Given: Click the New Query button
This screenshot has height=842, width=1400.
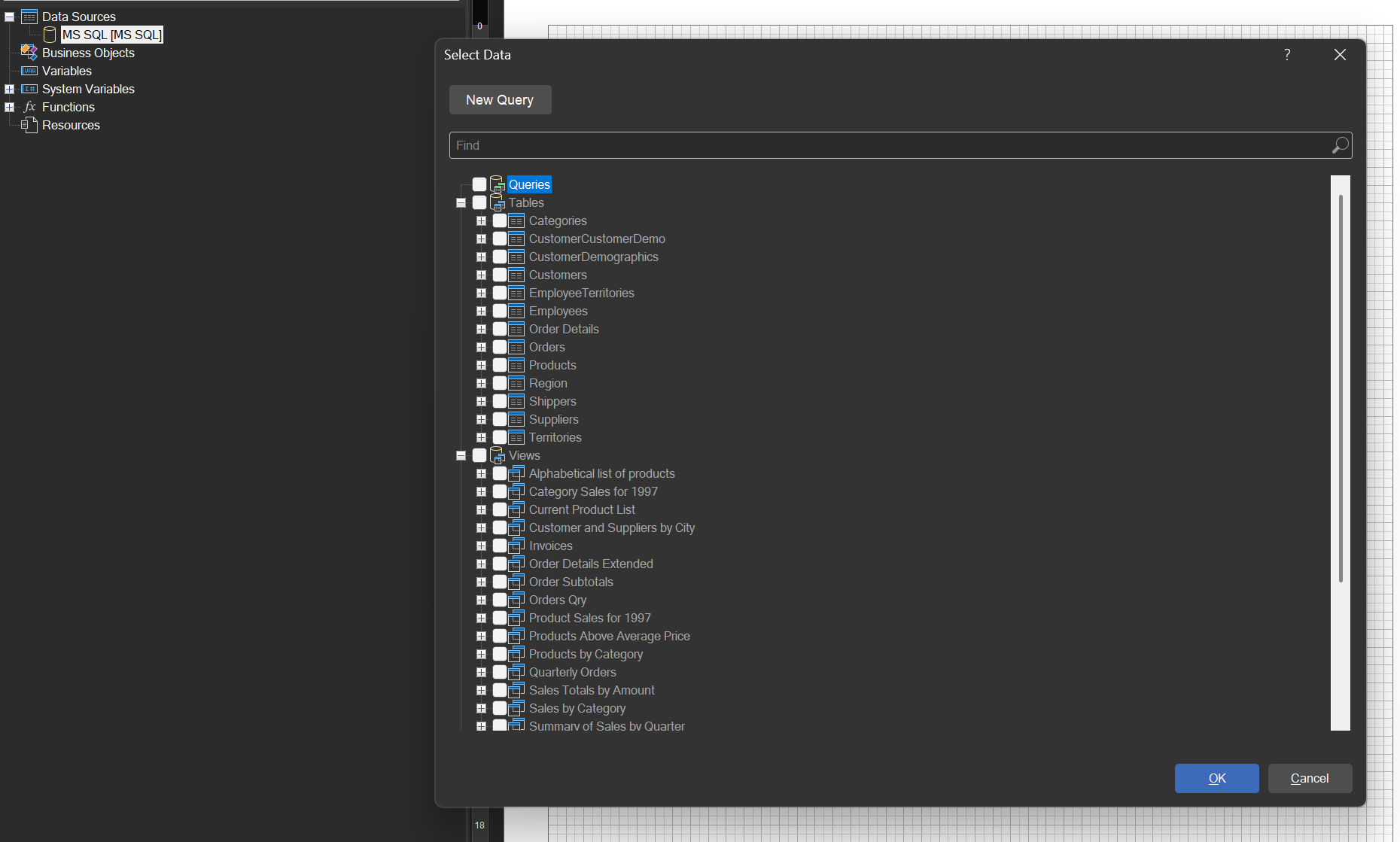Looking at the screenshot, I should tap(500, 99).
